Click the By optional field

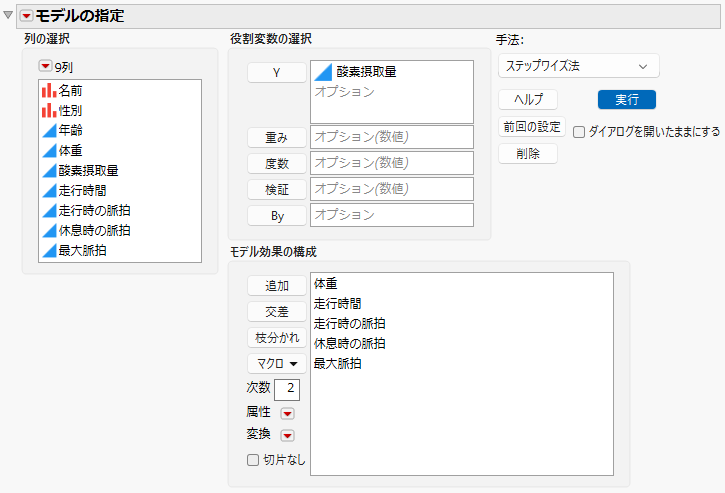tap(392, 215)
